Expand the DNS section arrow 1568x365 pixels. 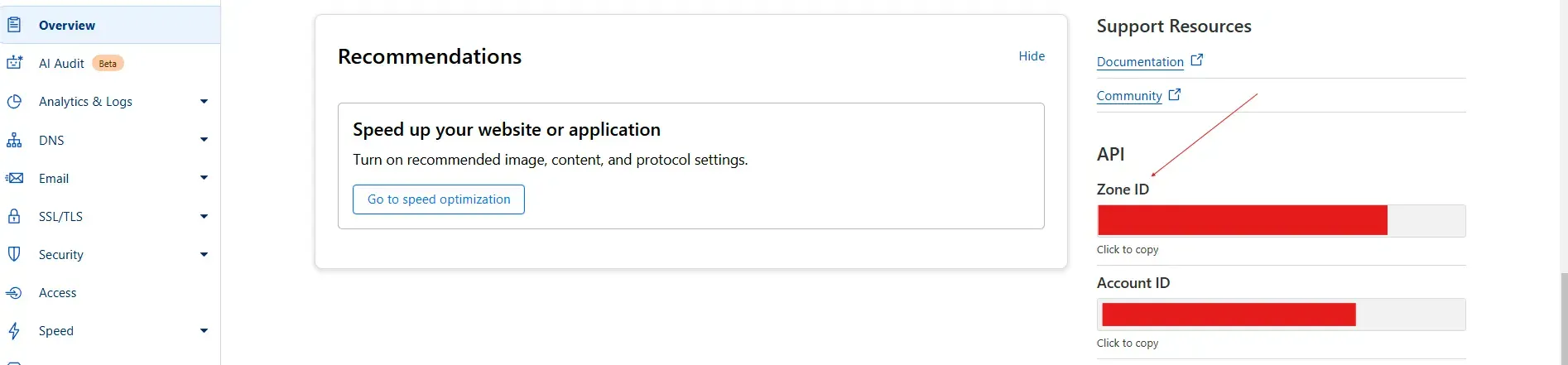point(204,140)
